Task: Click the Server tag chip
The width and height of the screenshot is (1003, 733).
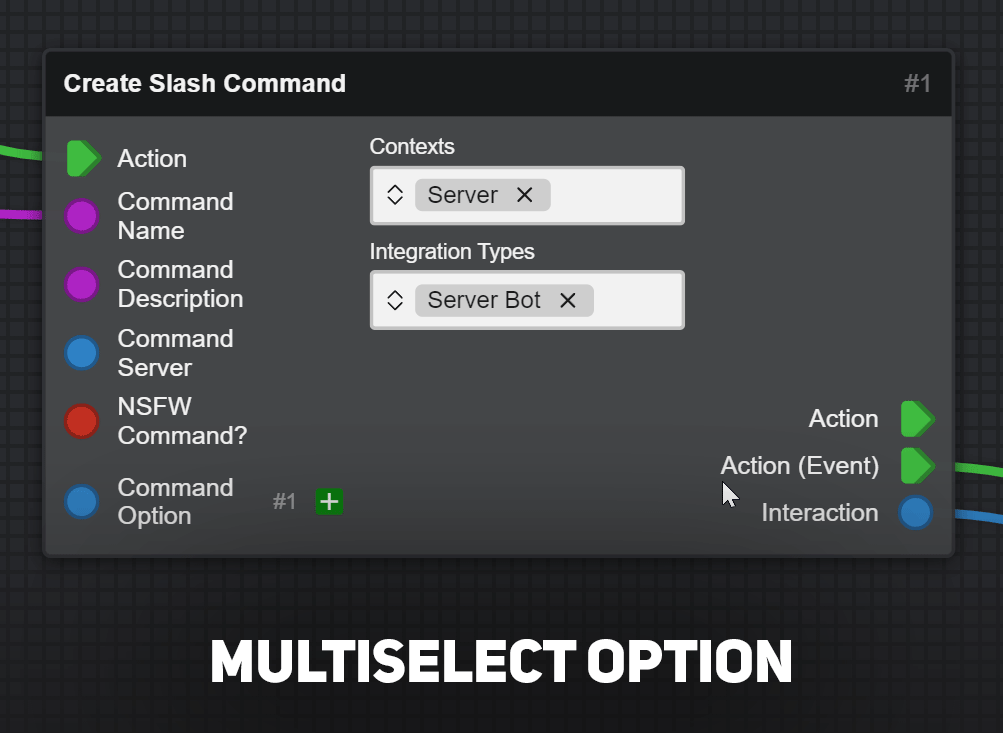Action: tap(462, 195)
